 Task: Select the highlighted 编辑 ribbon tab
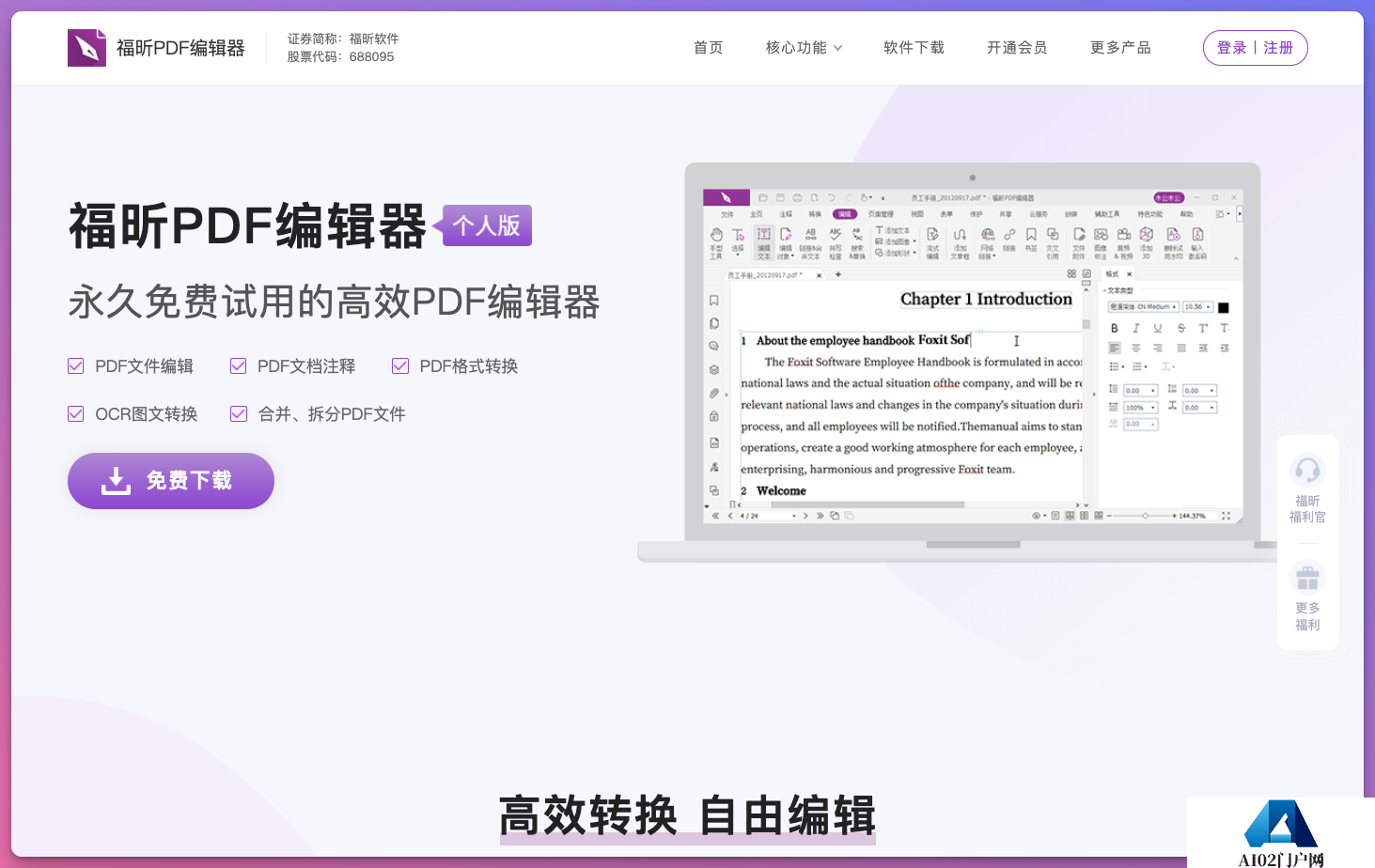pyautogui.click(x=845, y=214)
